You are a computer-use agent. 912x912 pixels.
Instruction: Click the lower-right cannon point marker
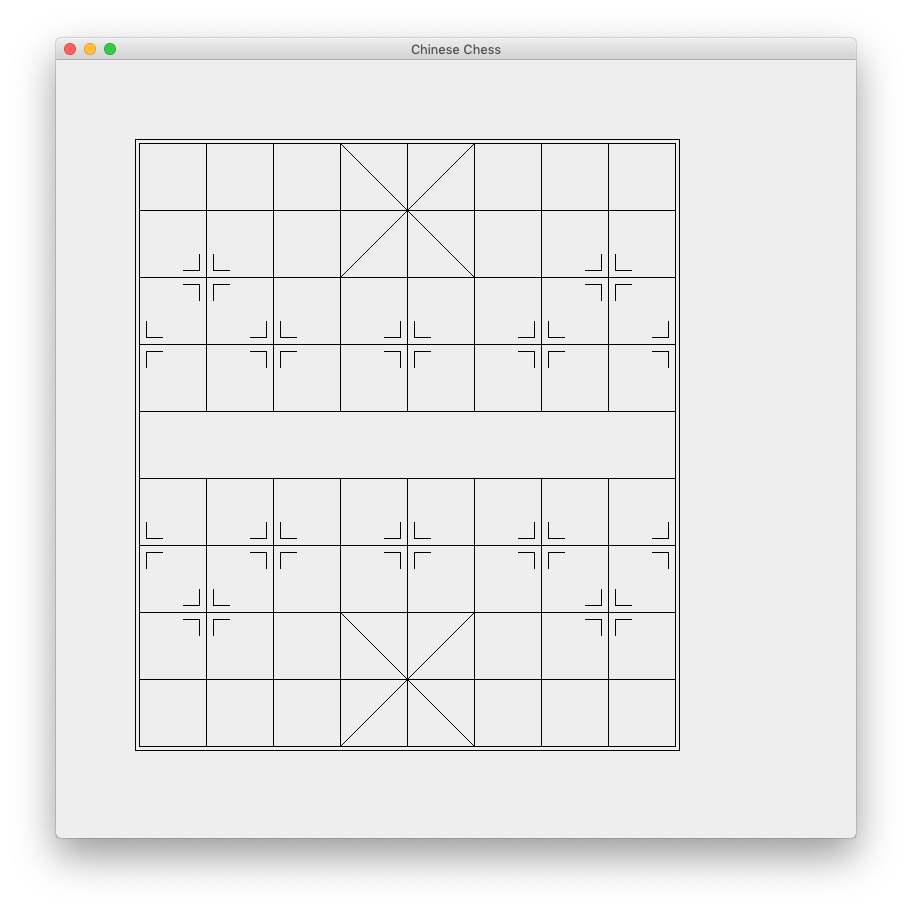pyautogui.click(x=608, y=612)
